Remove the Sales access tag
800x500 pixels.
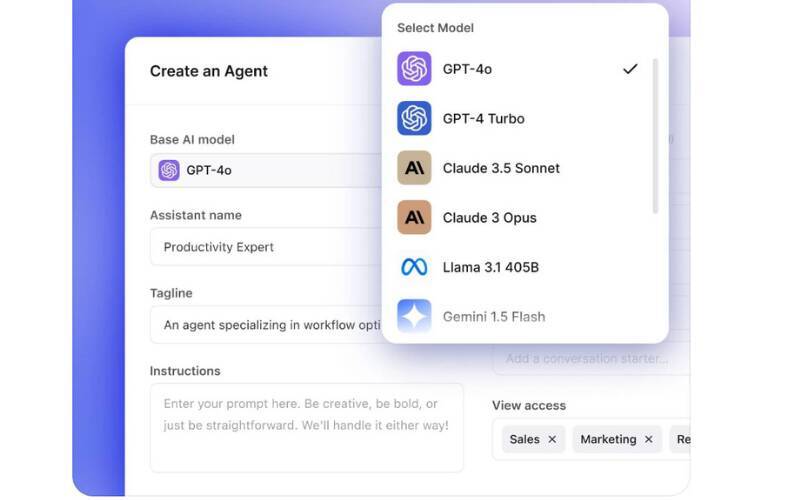coord(552,439)
